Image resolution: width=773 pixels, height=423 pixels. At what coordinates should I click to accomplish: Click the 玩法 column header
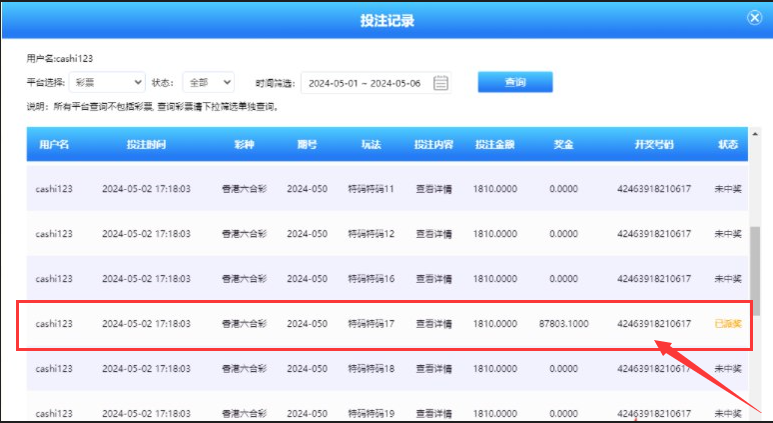point(370,145)
